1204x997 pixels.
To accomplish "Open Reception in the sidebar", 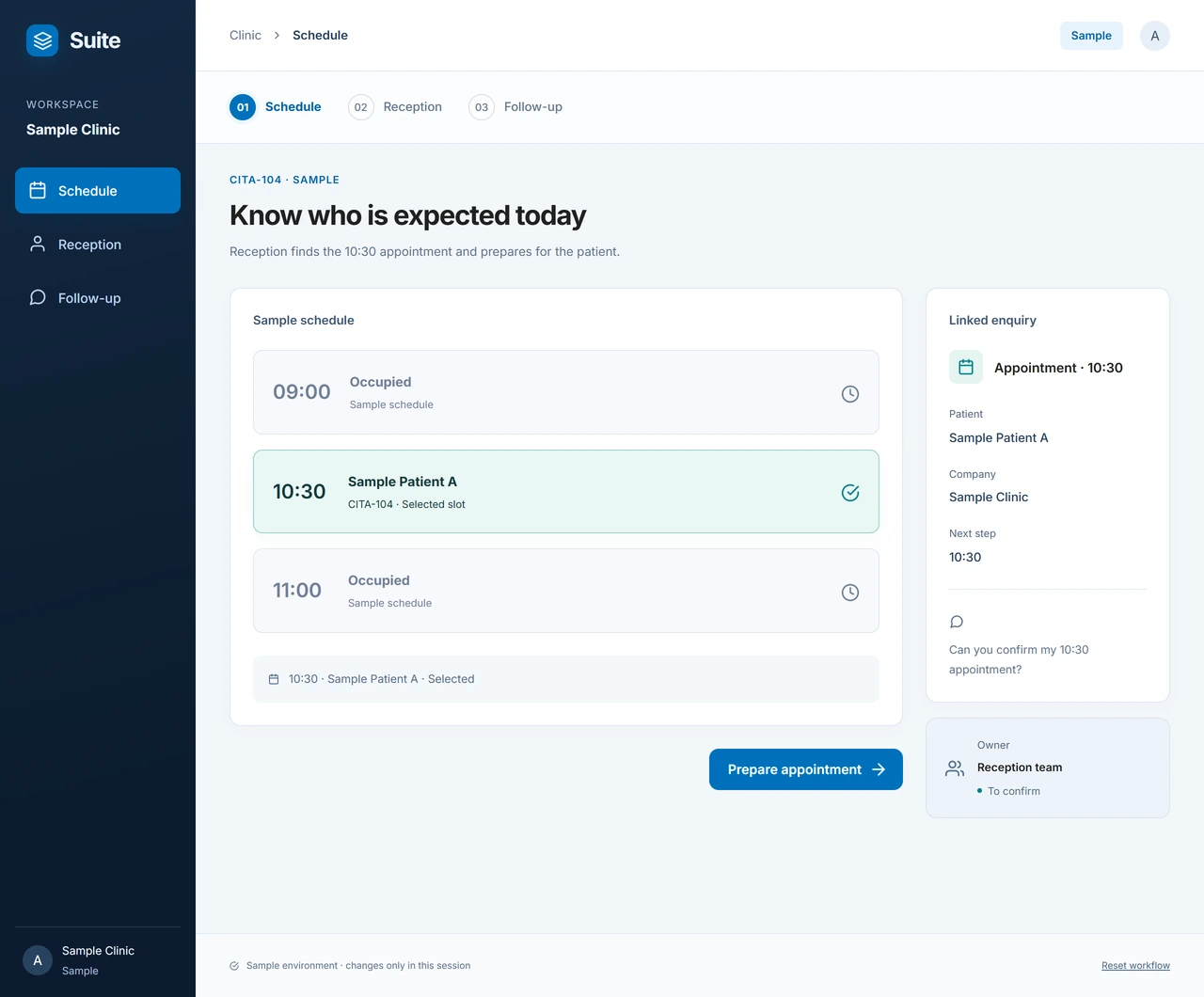I will coord(98,245).
